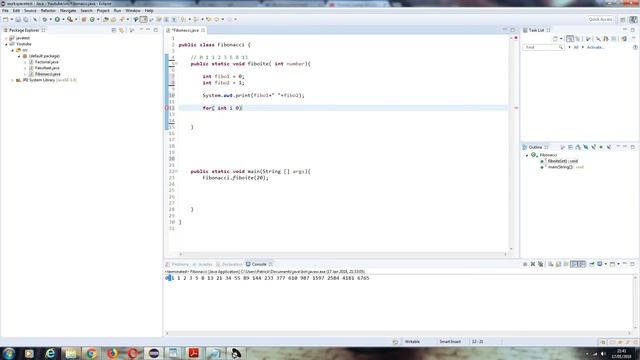Select the Console tab

point(259,264)
